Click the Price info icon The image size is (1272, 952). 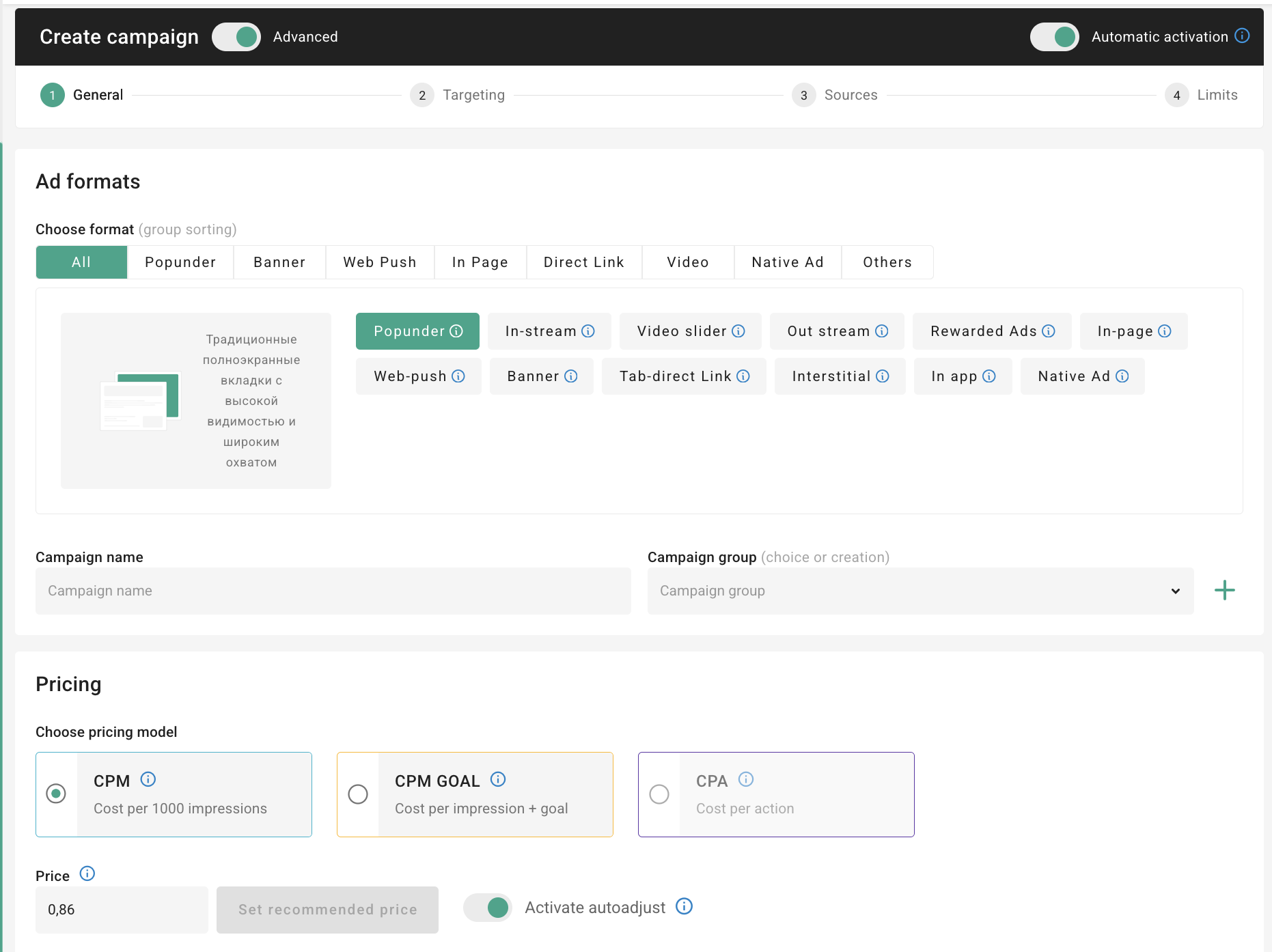tap(87, 873)
